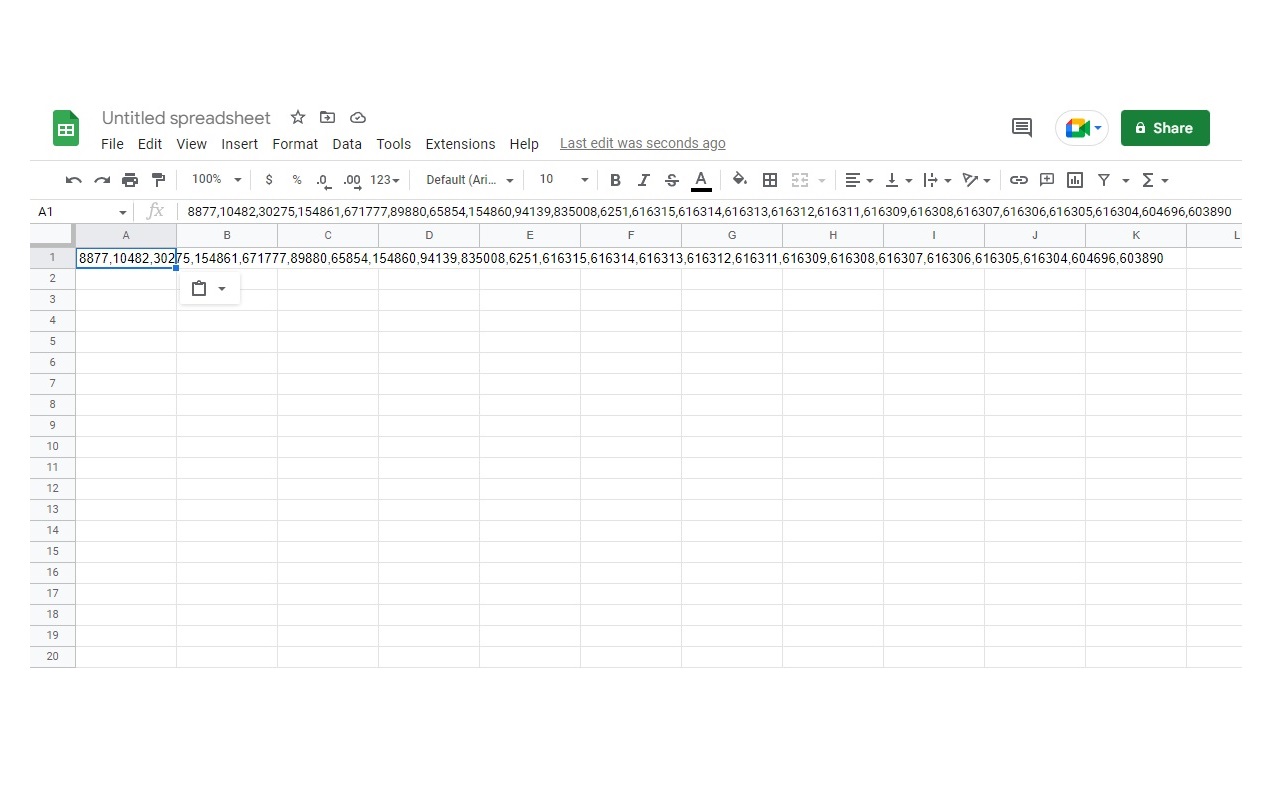The width and height of the screenshot is (1280, 800).
Task: Open the horizontal align dropdown
Action: pos(859,180)
